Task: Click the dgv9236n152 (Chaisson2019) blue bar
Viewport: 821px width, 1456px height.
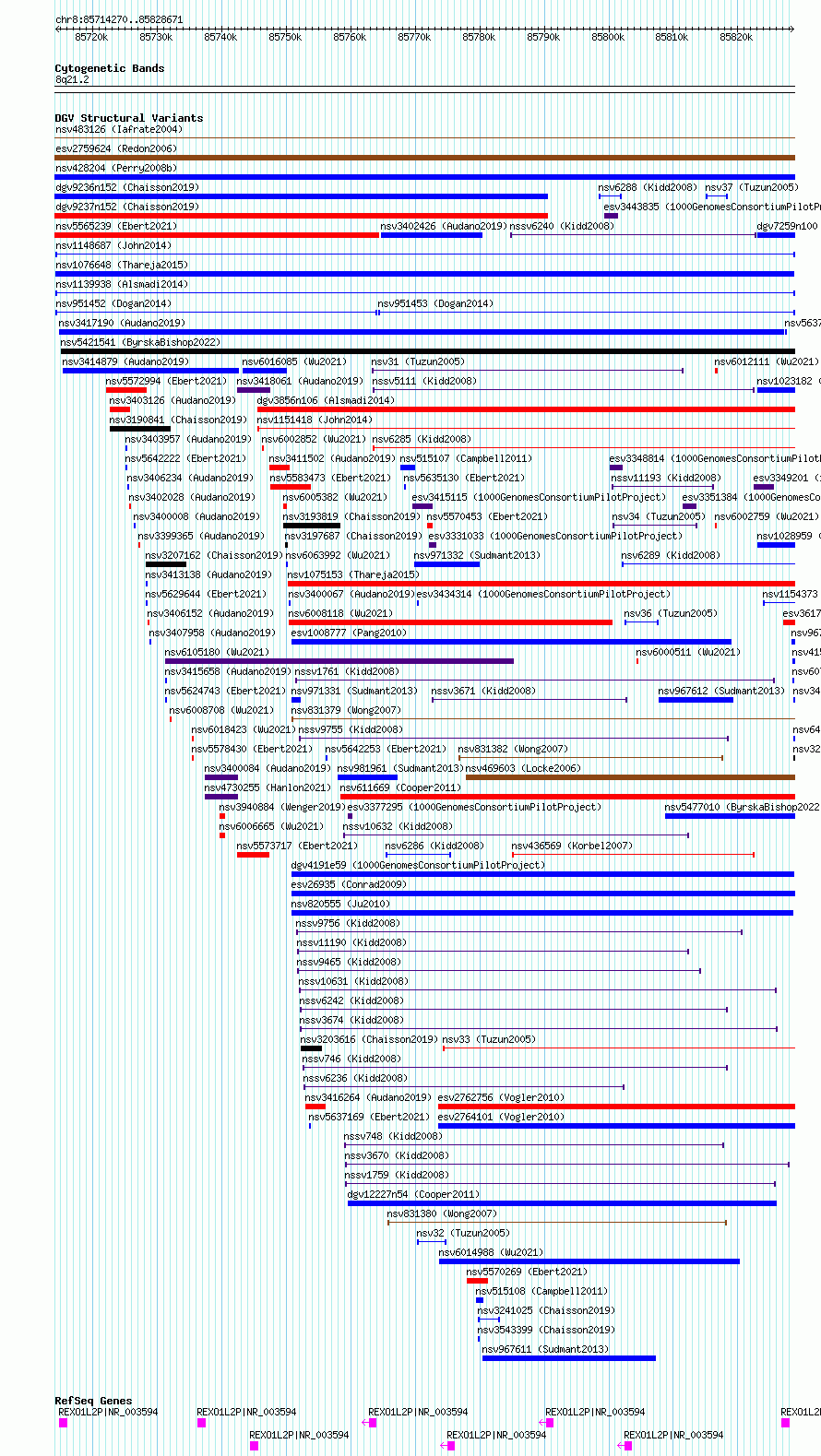Action: (301, 196)
